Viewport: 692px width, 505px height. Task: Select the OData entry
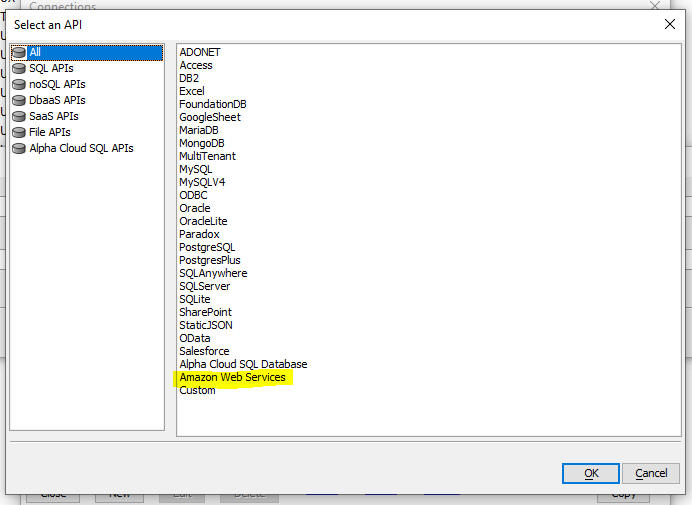(195, 339)
